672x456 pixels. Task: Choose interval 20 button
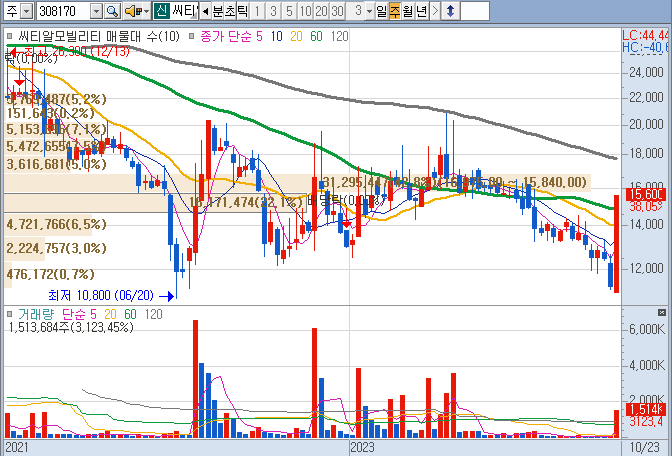coord(321,11)
